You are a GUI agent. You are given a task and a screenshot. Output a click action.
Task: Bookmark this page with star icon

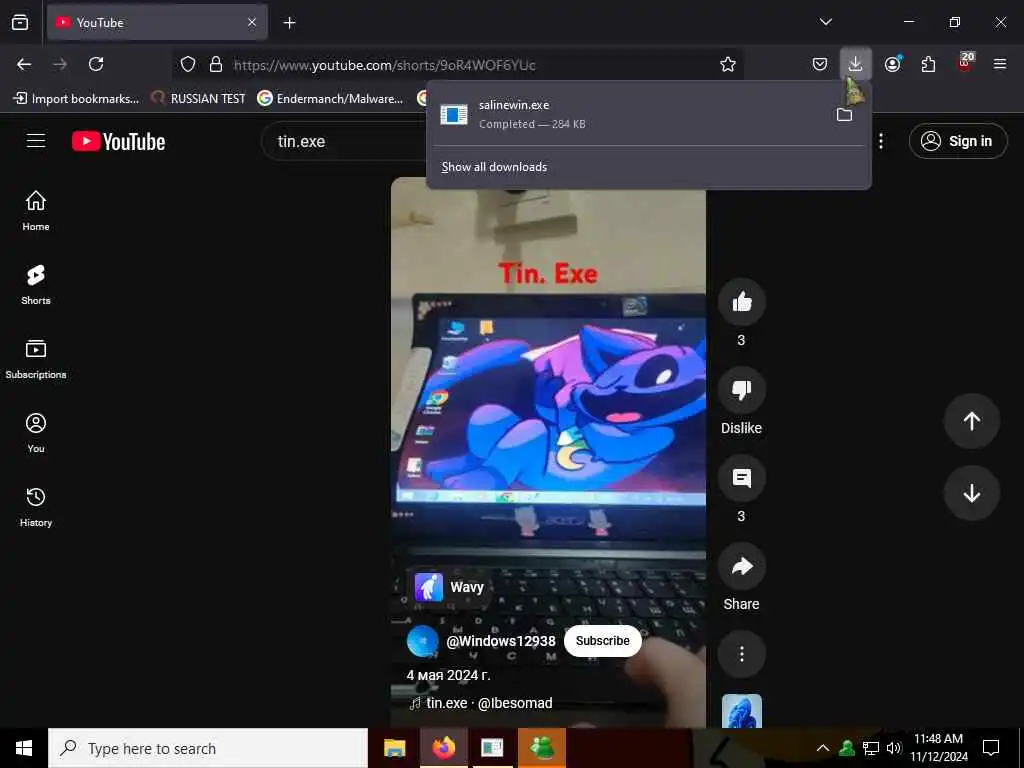tap(728, 64)
